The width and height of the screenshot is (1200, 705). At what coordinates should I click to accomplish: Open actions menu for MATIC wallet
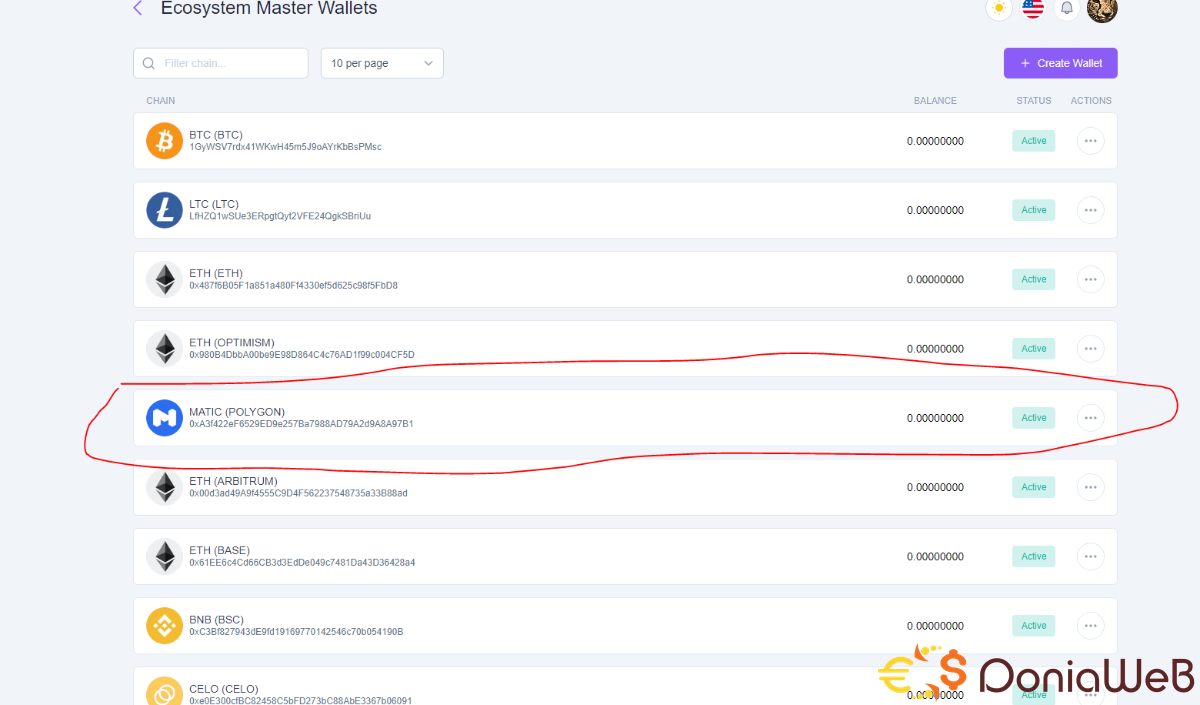click(1090, 418)
